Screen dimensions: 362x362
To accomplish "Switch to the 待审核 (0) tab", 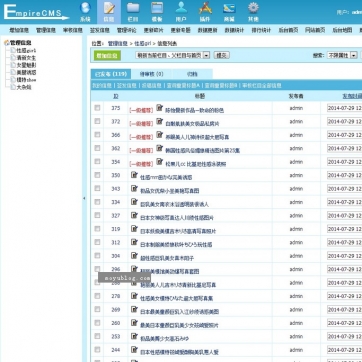I will (x=151, y=74).
